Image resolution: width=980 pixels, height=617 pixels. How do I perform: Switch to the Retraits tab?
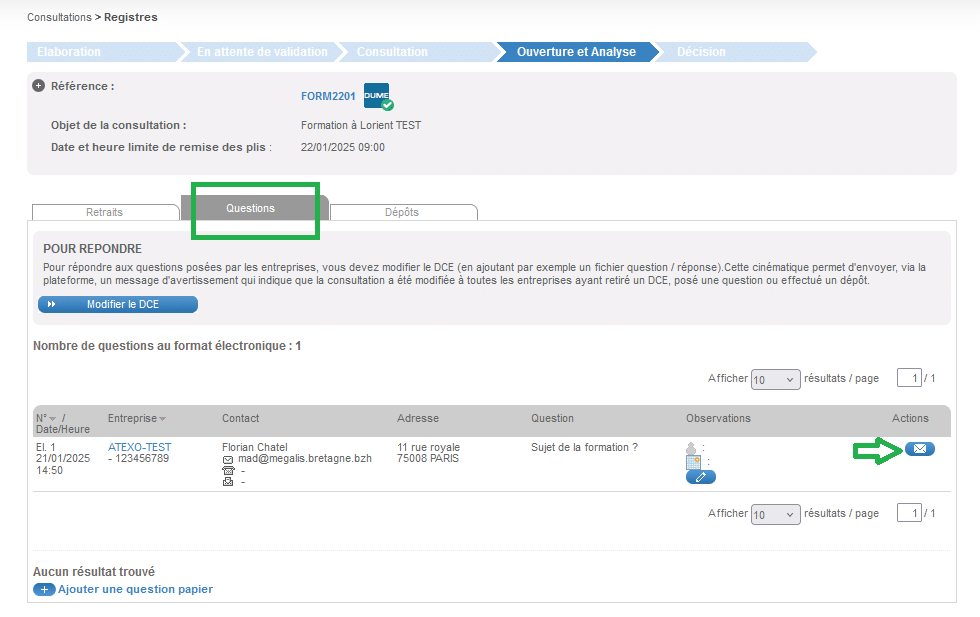coord(104,212)
